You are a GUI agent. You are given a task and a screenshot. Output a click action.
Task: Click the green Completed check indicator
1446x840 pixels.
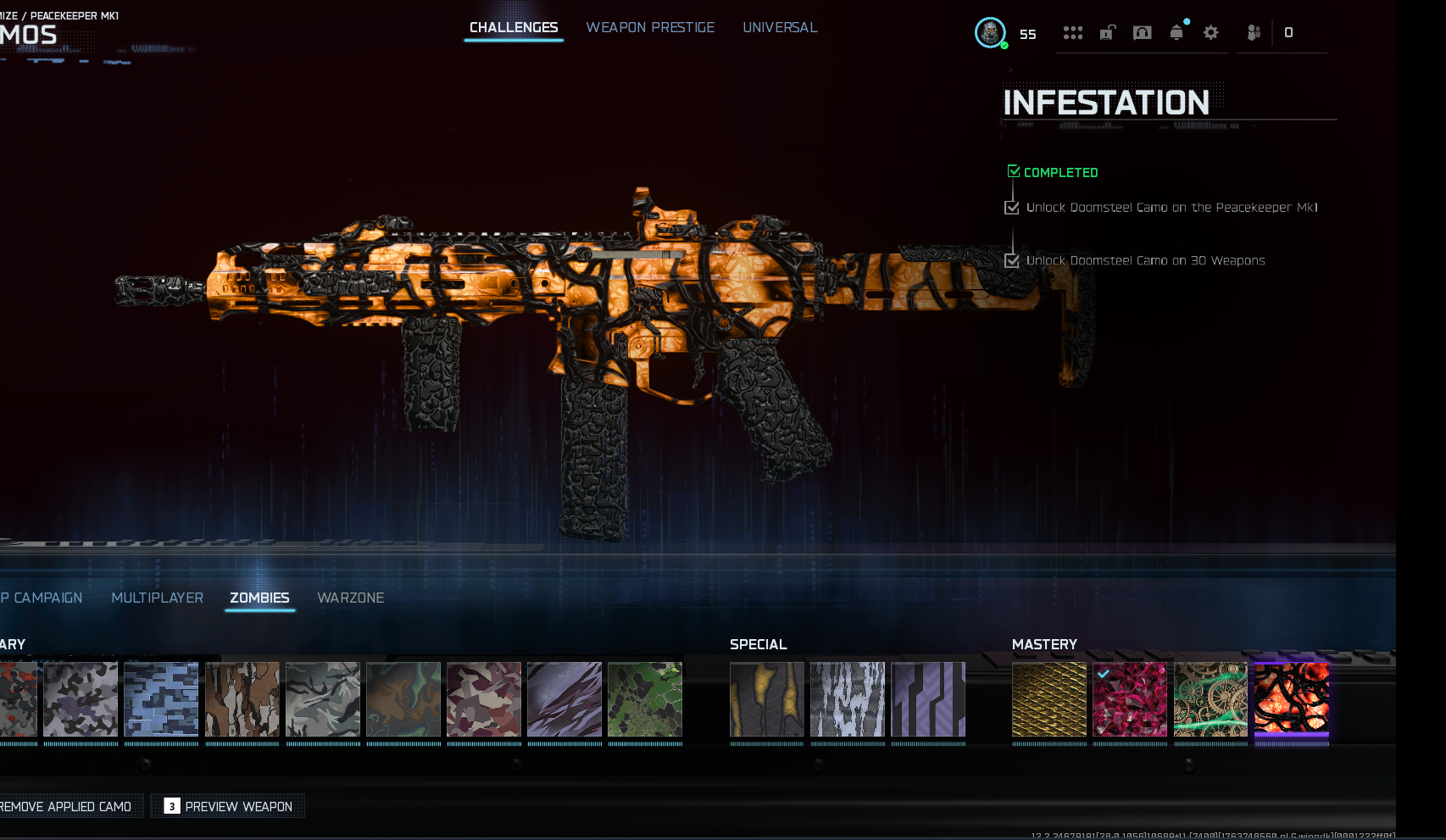[x=1014, y=171]
